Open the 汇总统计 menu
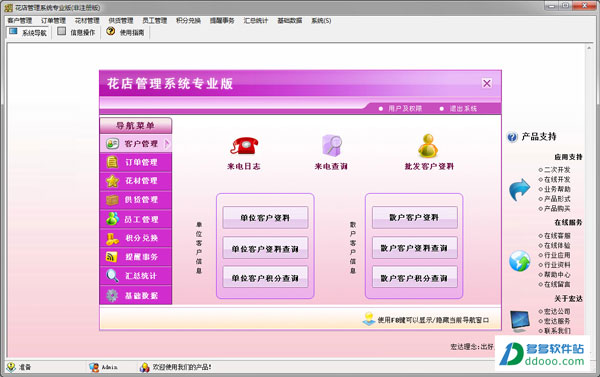This screenshot has height=377, width=600. click(256, 21)
